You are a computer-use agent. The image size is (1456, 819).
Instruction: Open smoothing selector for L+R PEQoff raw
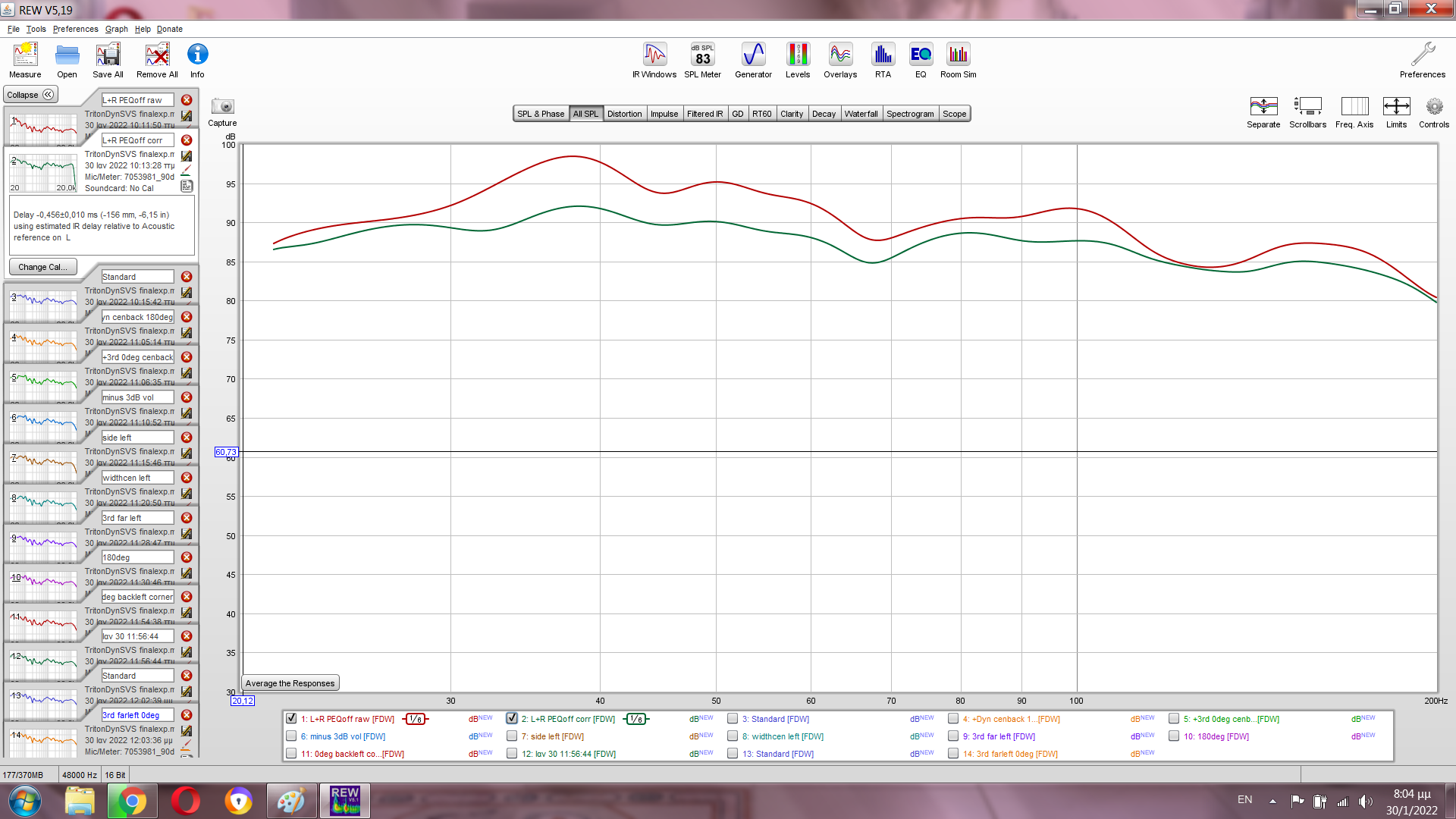coord(416,719)
